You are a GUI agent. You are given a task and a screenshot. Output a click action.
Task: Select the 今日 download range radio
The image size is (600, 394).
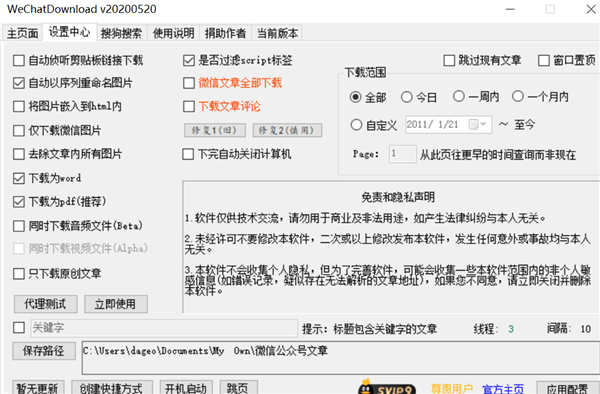tap(406, 97)
